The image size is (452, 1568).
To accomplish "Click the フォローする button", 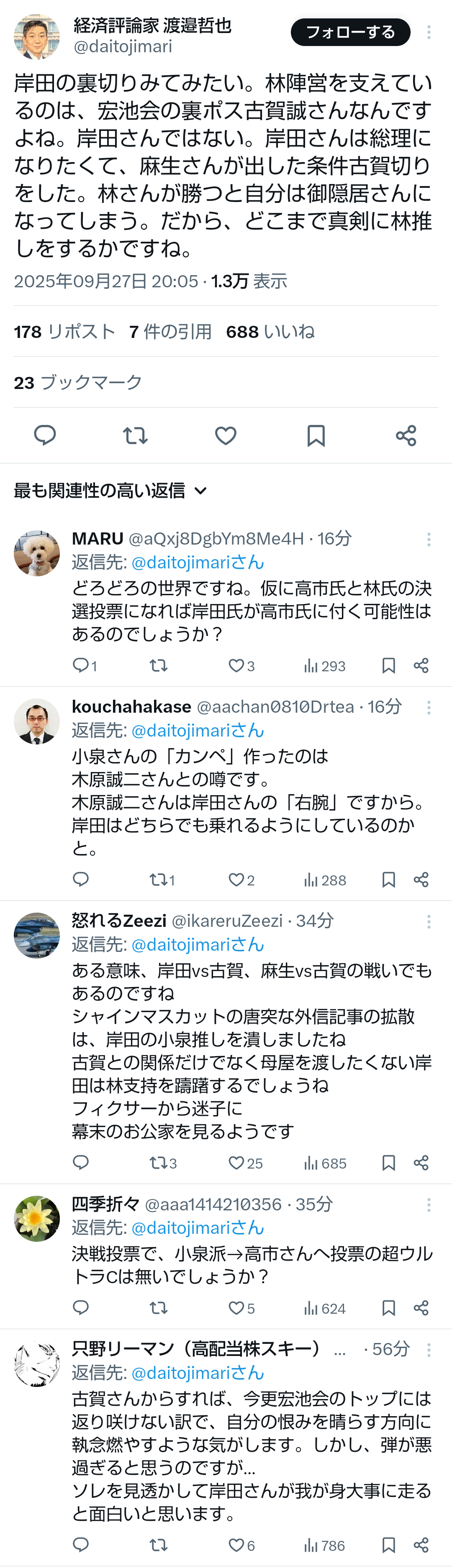I will [350, 33].
